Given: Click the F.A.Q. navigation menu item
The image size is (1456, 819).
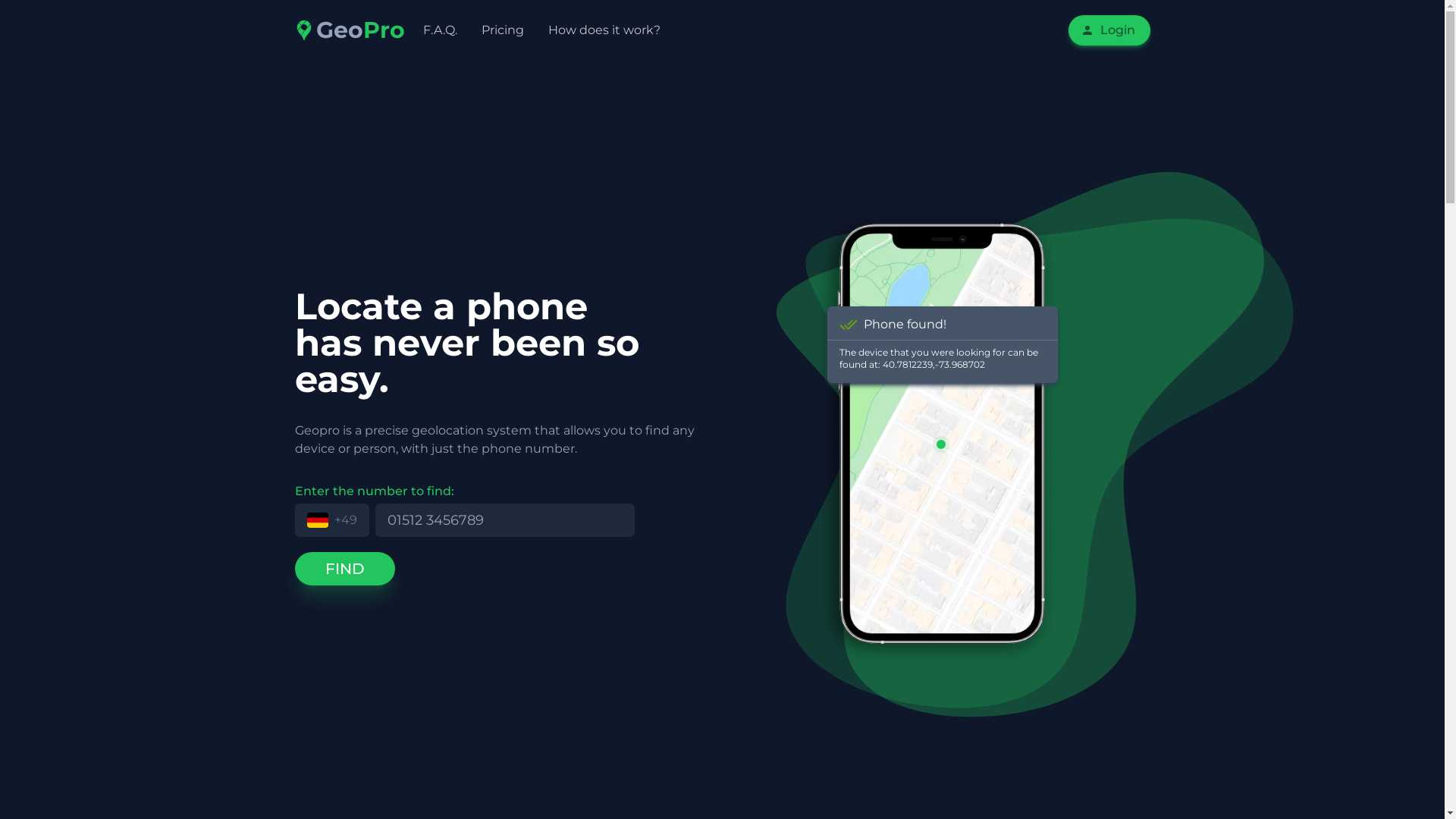Looking at the screenshot, I should pyautogui.click(x=440, y=30).
